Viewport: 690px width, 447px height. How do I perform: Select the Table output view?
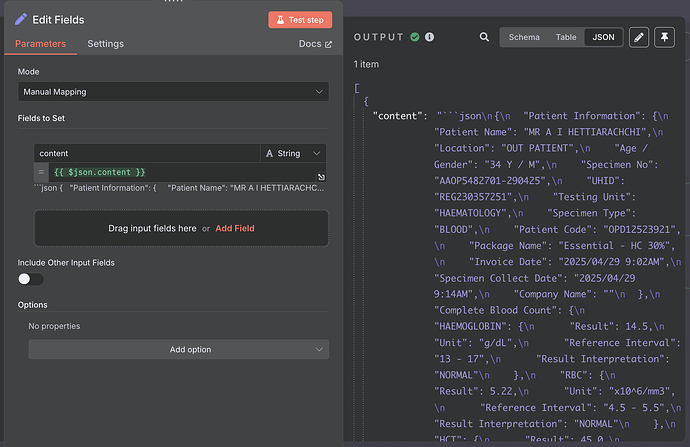tap(566, 37)
